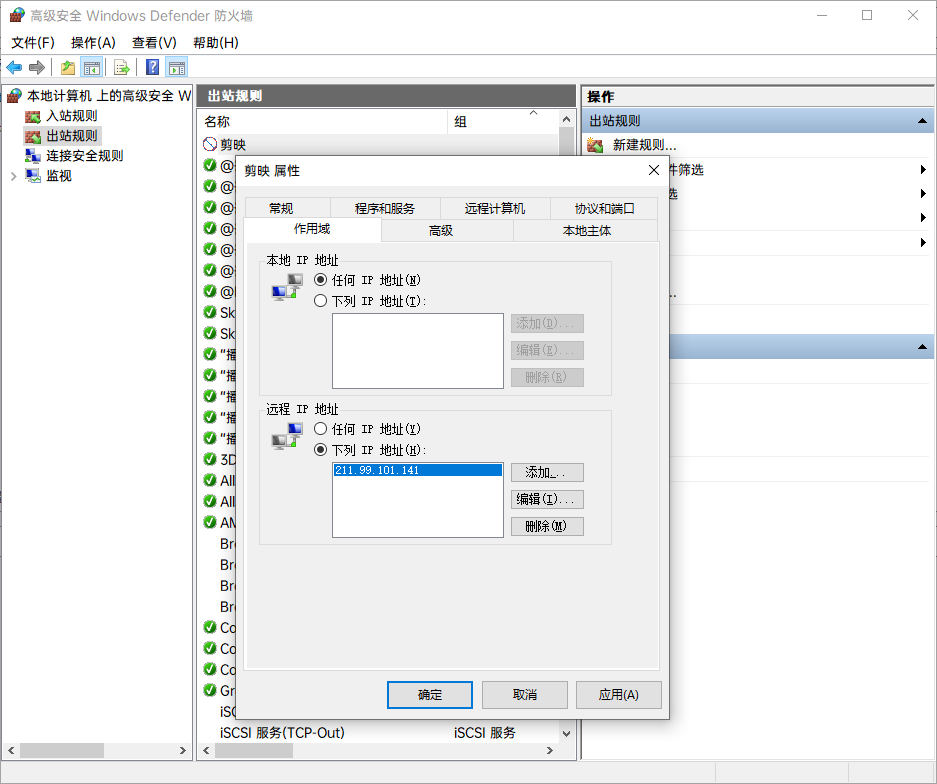Switch to the 协议和端口 tab

604,208
